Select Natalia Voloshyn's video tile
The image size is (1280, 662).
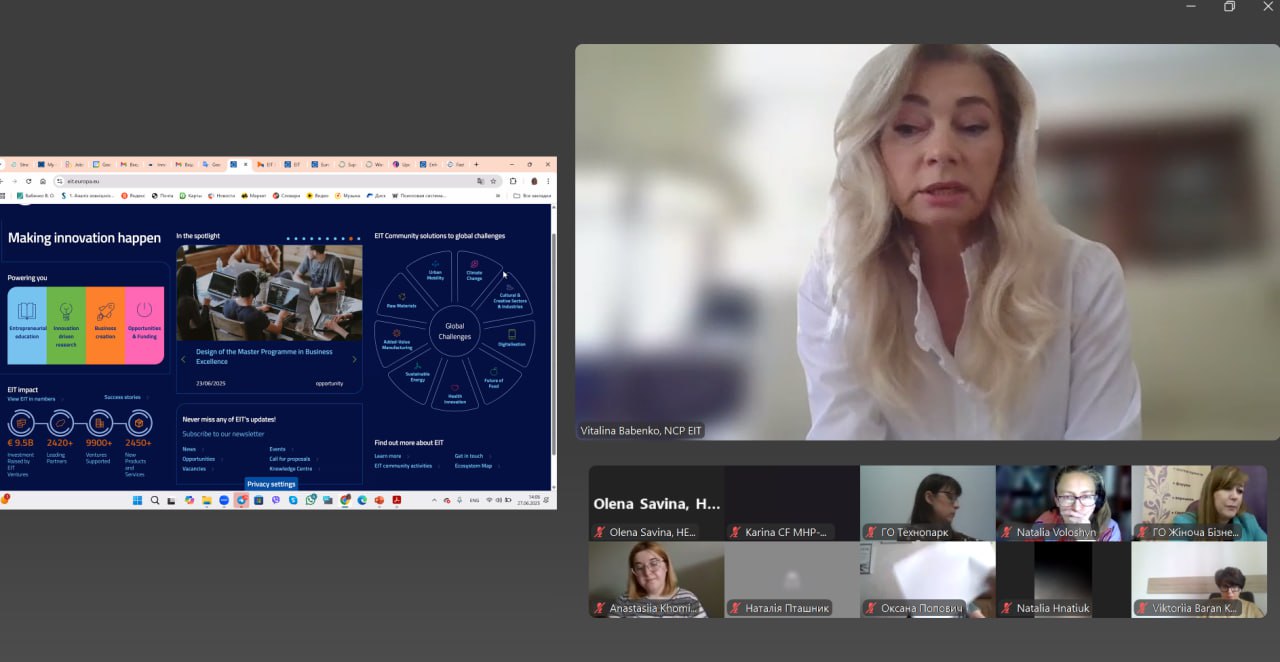[x=1062, y=503]
